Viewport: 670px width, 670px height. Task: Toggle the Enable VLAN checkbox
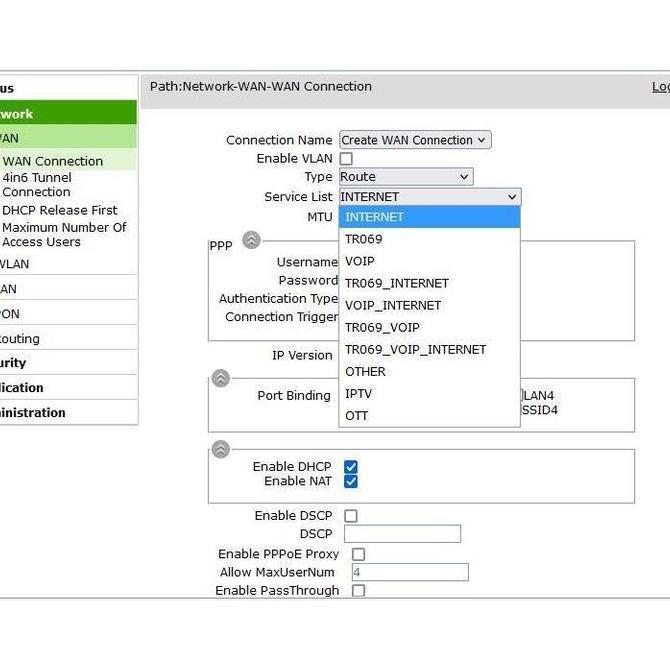click(x=346, y=159)
